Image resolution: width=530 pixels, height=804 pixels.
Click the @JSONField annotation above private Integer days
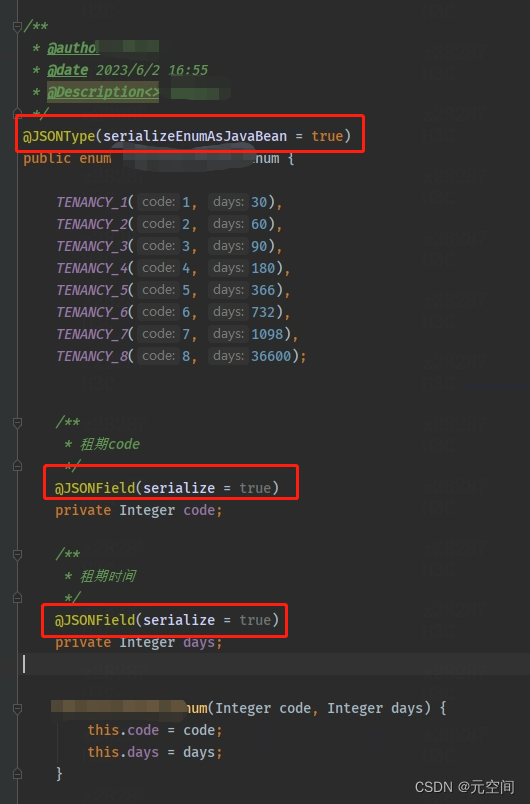[95, 620]
